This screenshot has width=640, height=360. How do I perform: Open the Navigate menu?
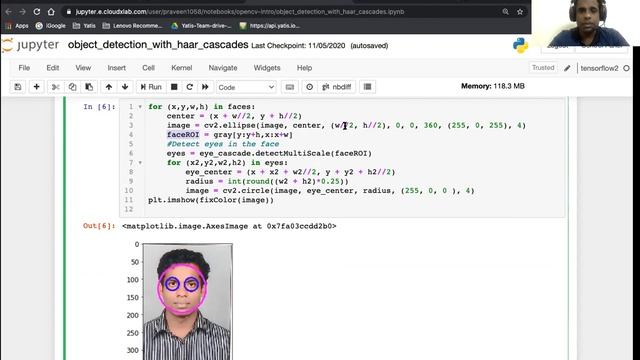coord(223,68)
